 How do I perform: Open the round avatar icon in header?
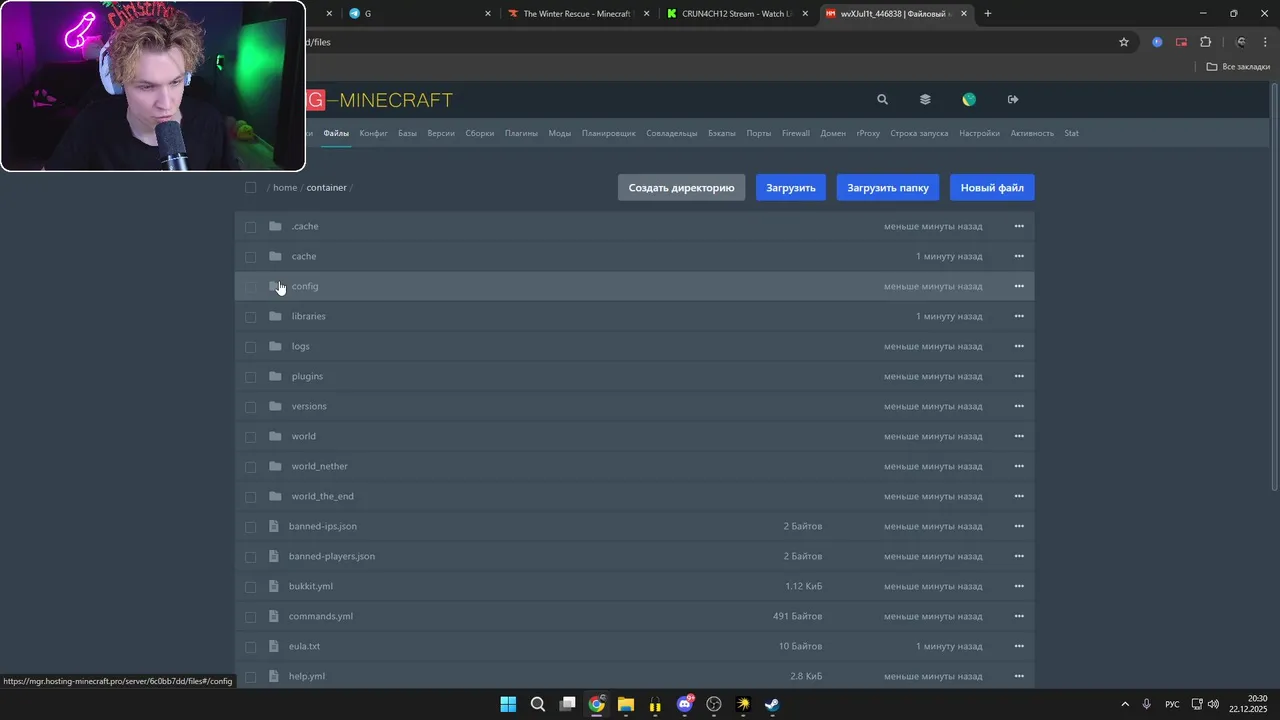(x=969, y=99)
